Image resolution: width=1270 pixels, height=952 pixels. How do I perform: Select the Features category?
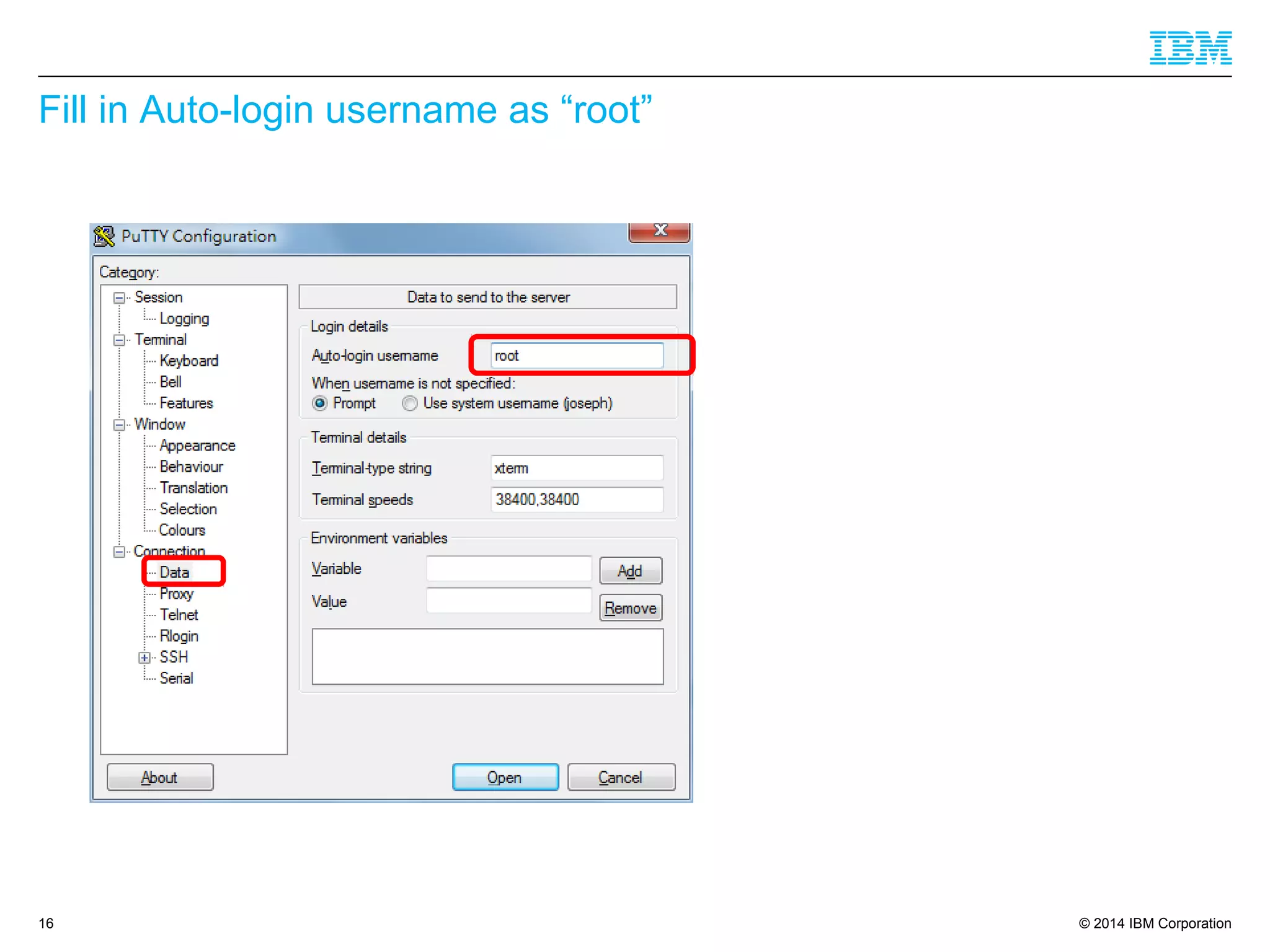tap(186, 403)
